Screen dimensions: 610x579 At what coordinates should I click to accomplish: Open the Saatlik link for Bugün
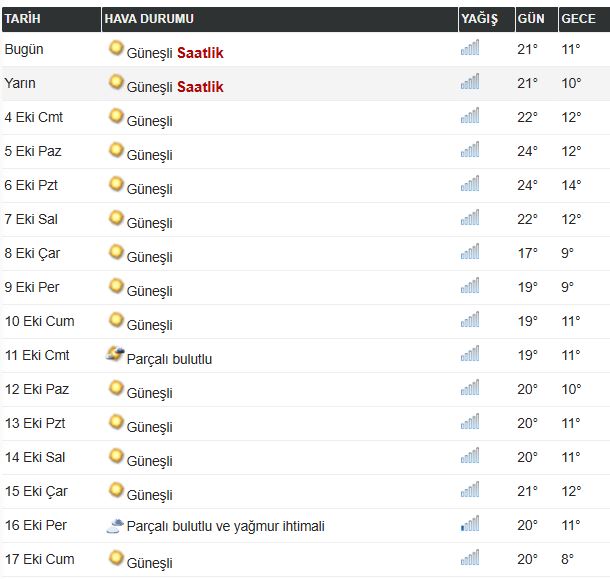(x=200, y=53)
